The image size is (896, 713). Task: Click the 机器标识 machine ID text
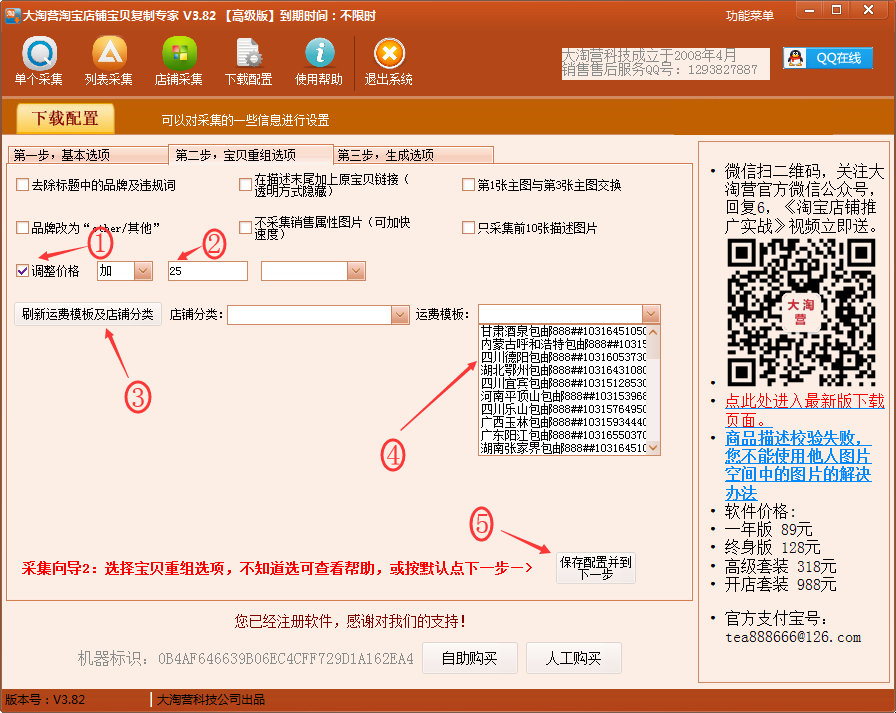click(x=245, y=659)
